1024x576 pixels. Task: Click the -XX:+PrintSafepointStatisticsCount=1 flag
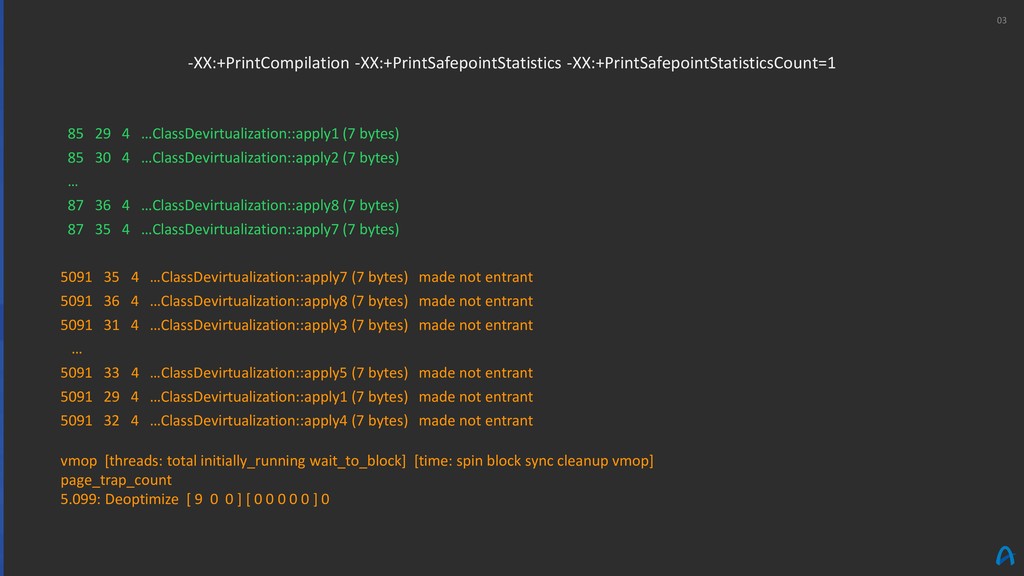coord(701,63)
